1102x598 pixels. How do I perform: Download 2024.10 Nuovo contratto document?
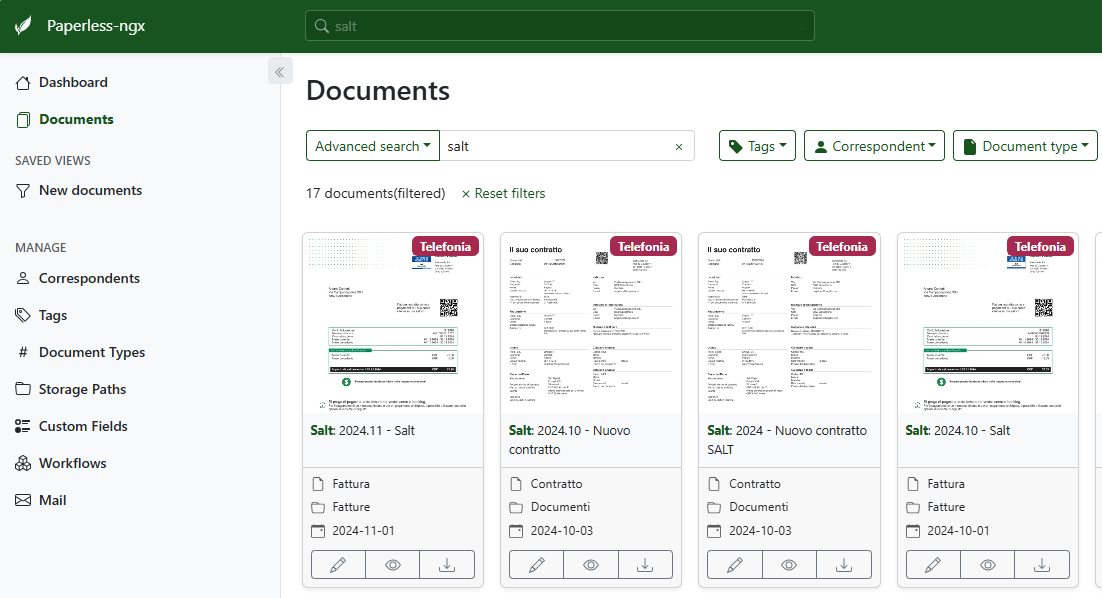(645, 565)
